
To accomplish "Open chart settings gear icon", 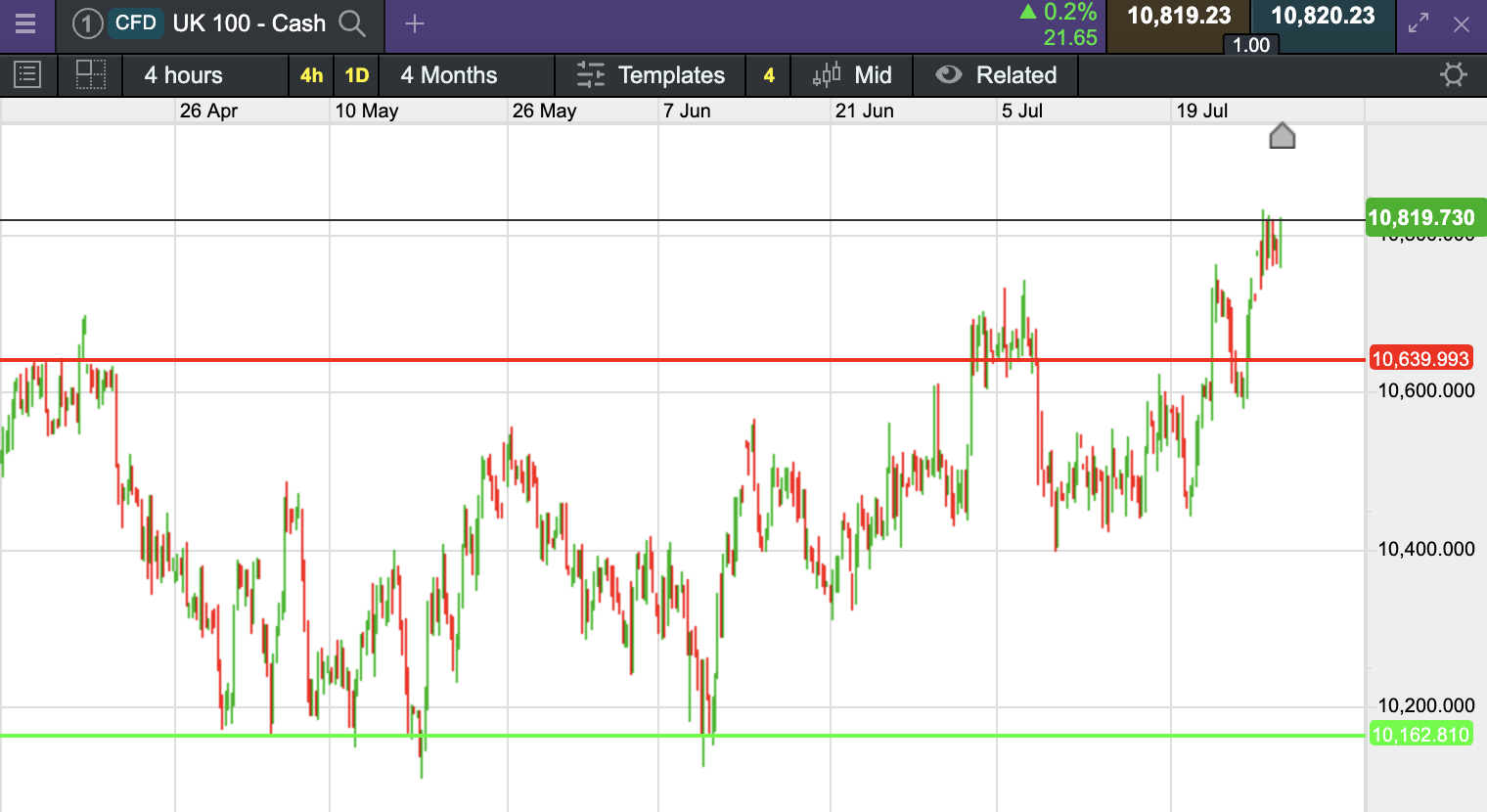I will click(x=1454, y=75).
